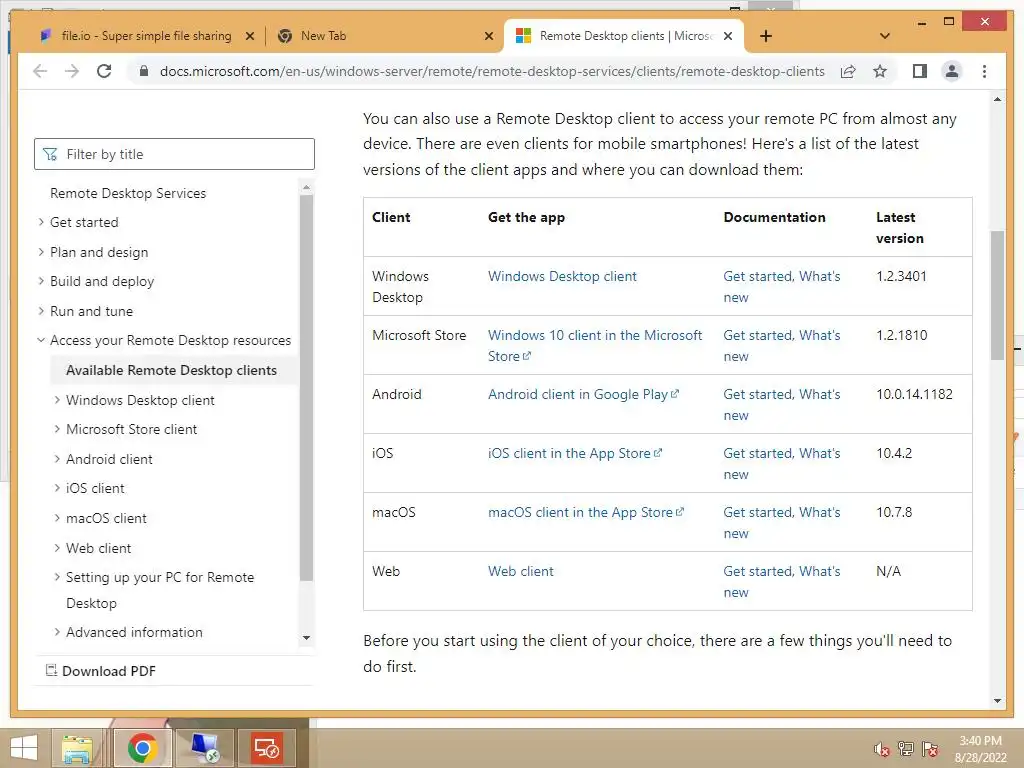Click version number 1.2.3401
Image resolution: width=1024 pixels, height=768 pixels.
point(901,276)
